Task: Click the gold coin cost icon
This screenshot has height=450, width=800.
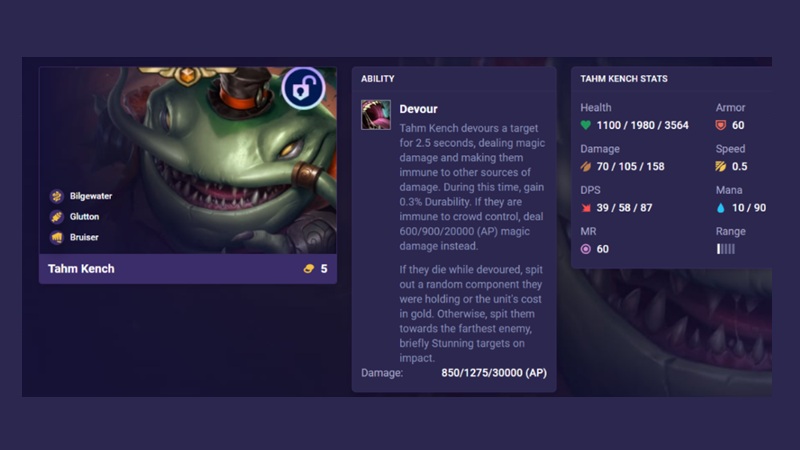Action: (x=309, y=269)
